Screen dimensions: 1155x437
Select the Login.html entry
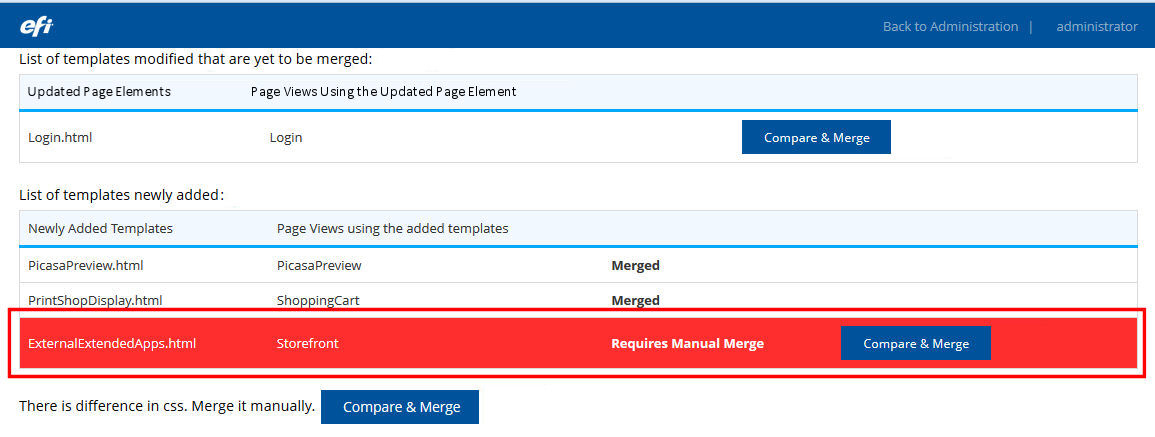[60, 138]
